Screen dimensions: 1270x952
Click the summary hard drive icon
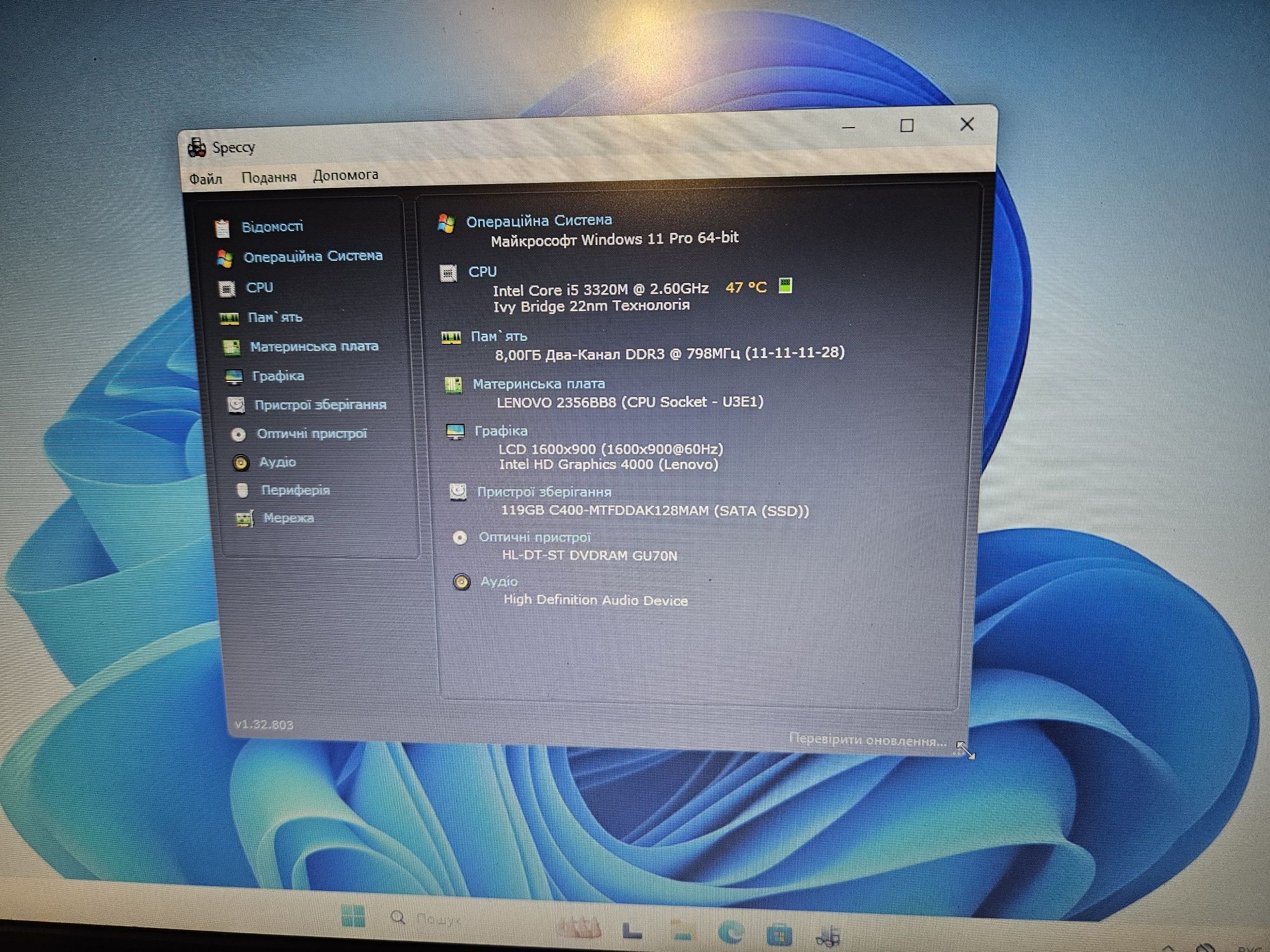click(458, 493)
